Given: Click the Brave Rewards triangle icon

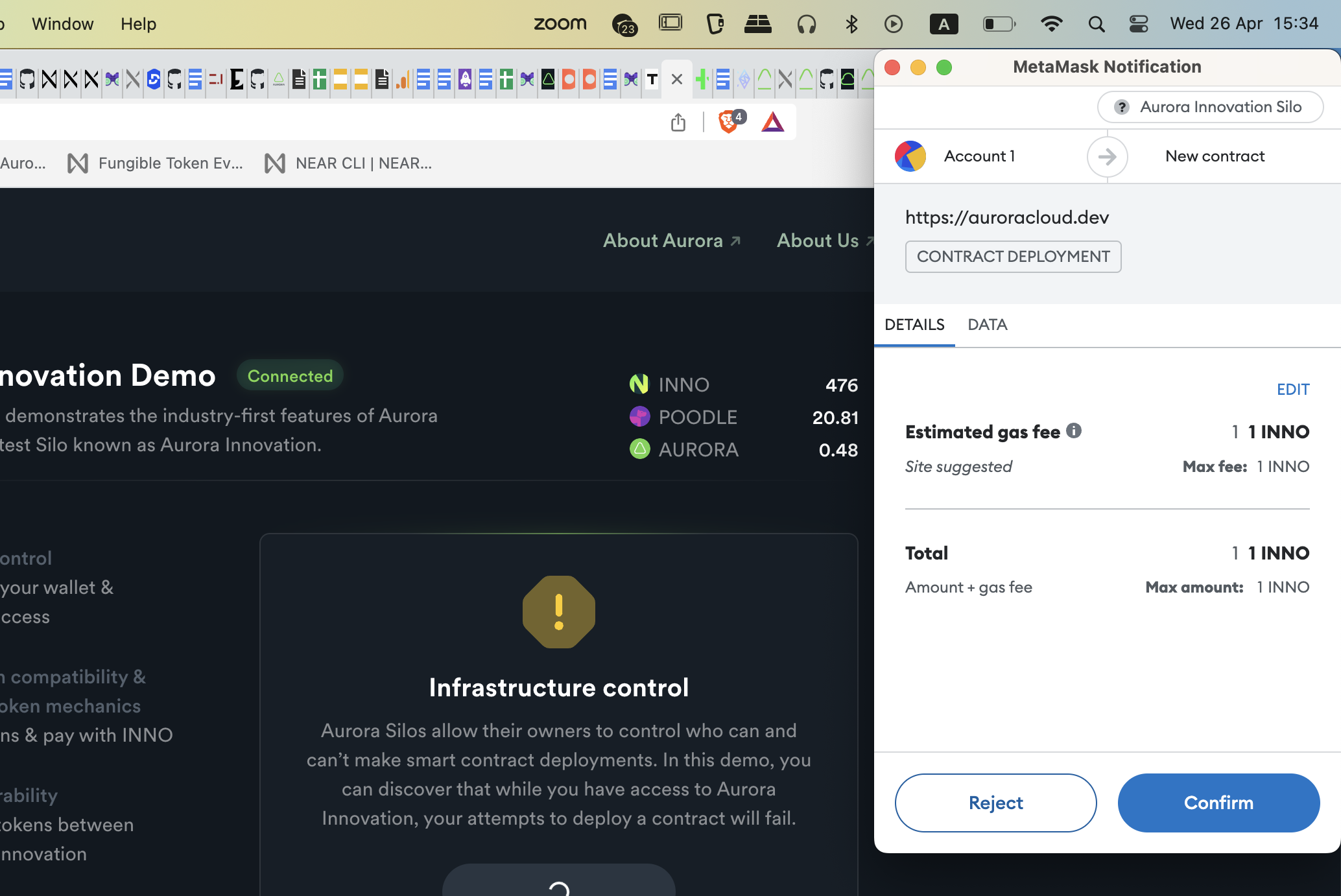Looking at the screenshot, I should pyautogui.click(x=772, y=122).
